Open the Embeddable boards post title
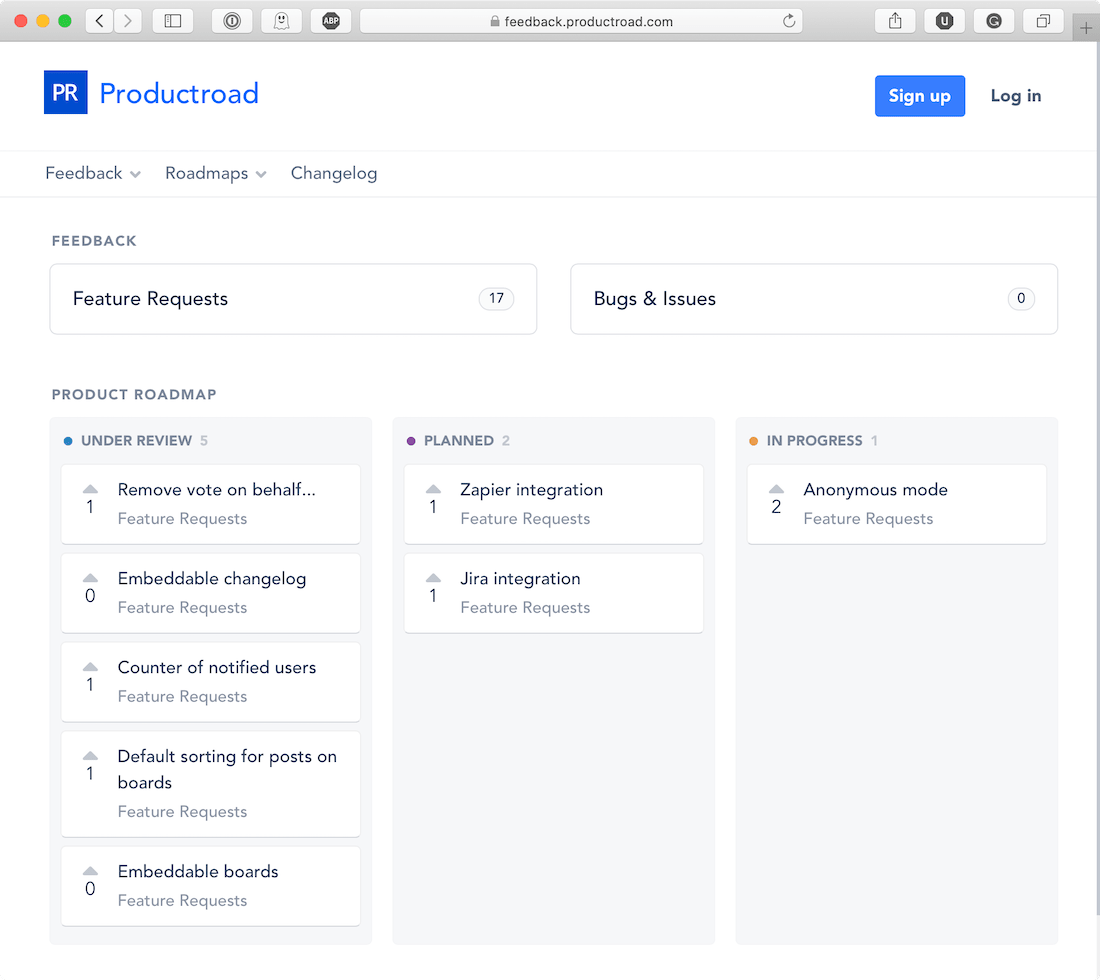Viewport: 1100px width, 980px height. (x=198, y=871)
